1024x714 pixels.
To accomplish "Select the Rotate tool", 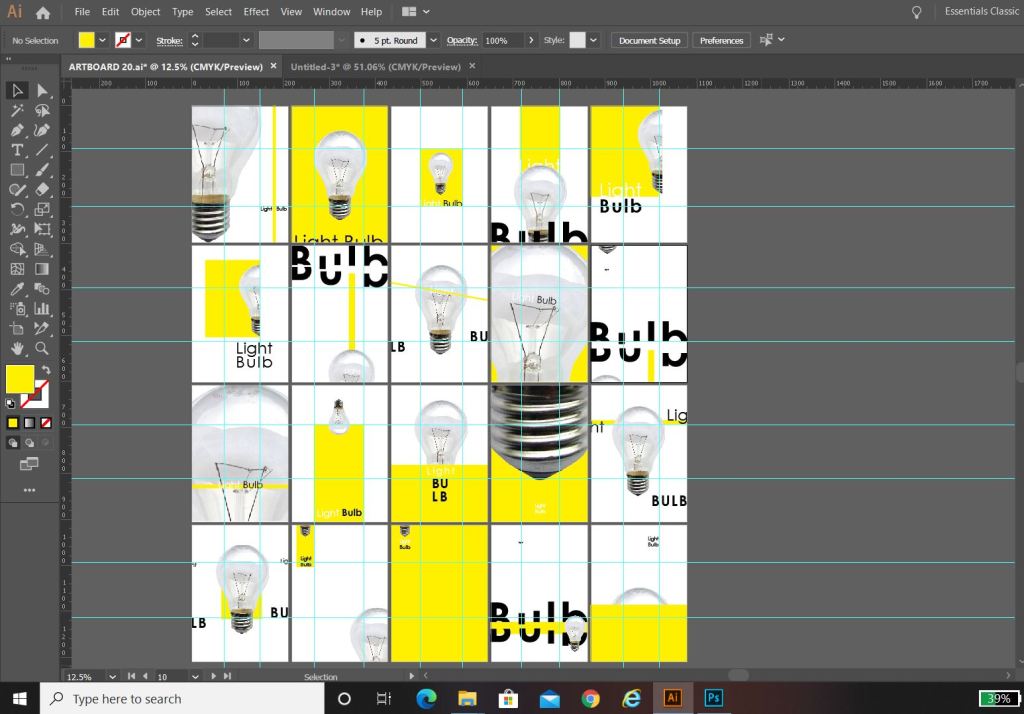I will [17, 209].
